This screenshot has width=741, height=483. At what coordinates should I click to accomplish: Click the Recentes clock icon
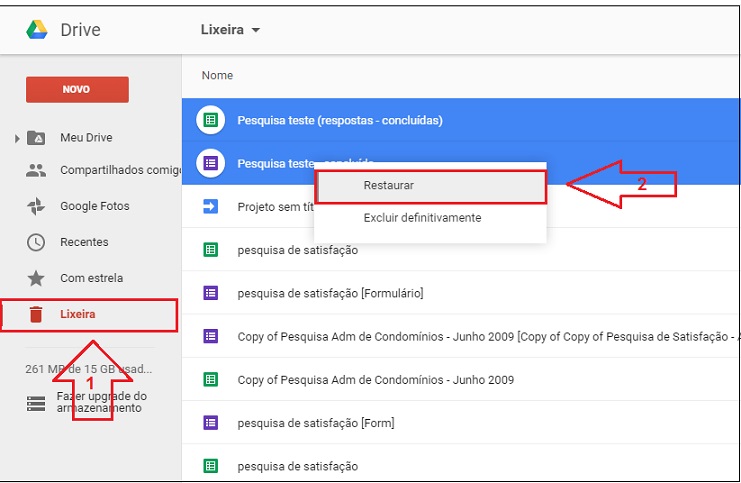(x=36, y=242)
